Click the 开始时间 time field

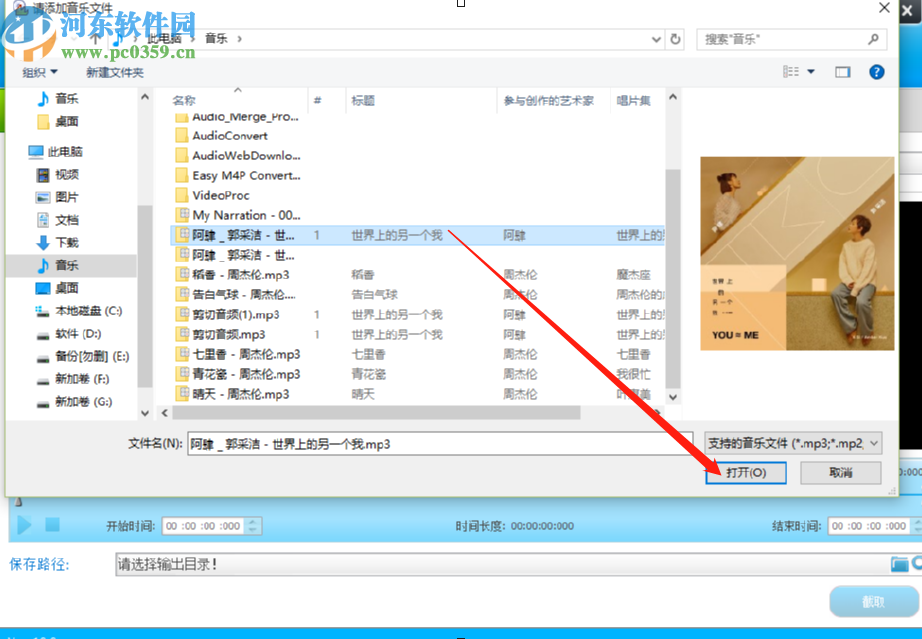[203, 526]
